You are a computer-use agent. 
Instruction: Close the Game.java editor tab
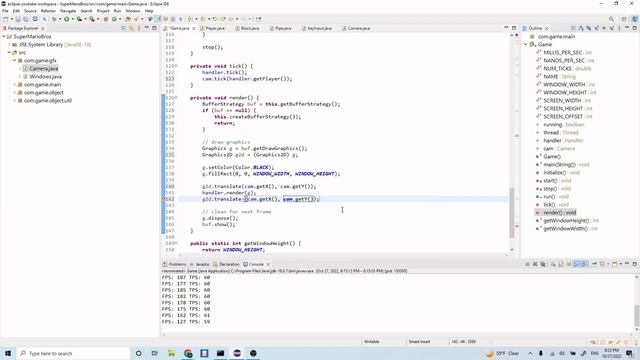[x=194, y=28]
